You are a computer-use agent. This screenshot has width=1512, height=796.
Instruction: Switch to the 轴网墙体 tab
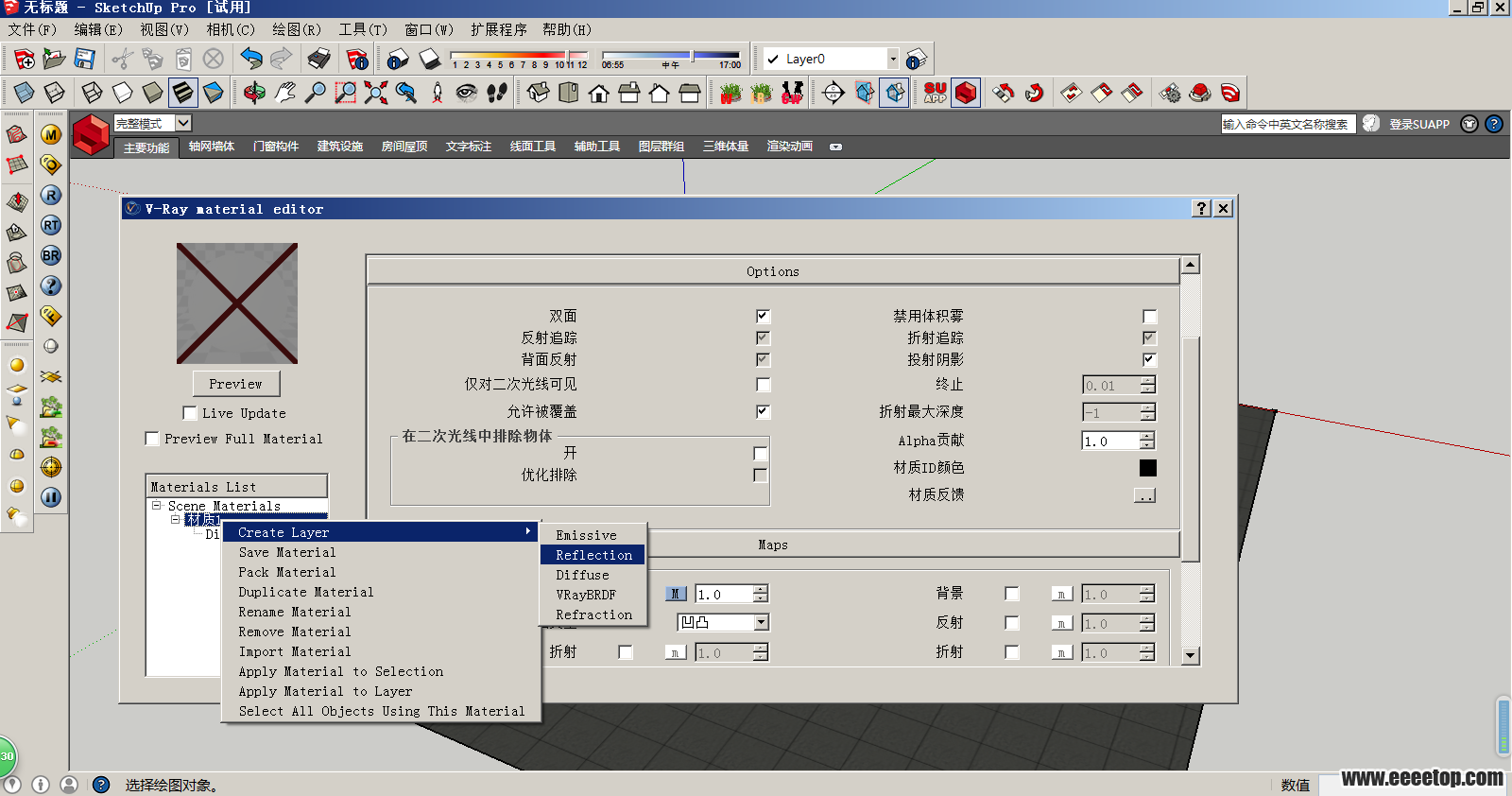[212, 147]
